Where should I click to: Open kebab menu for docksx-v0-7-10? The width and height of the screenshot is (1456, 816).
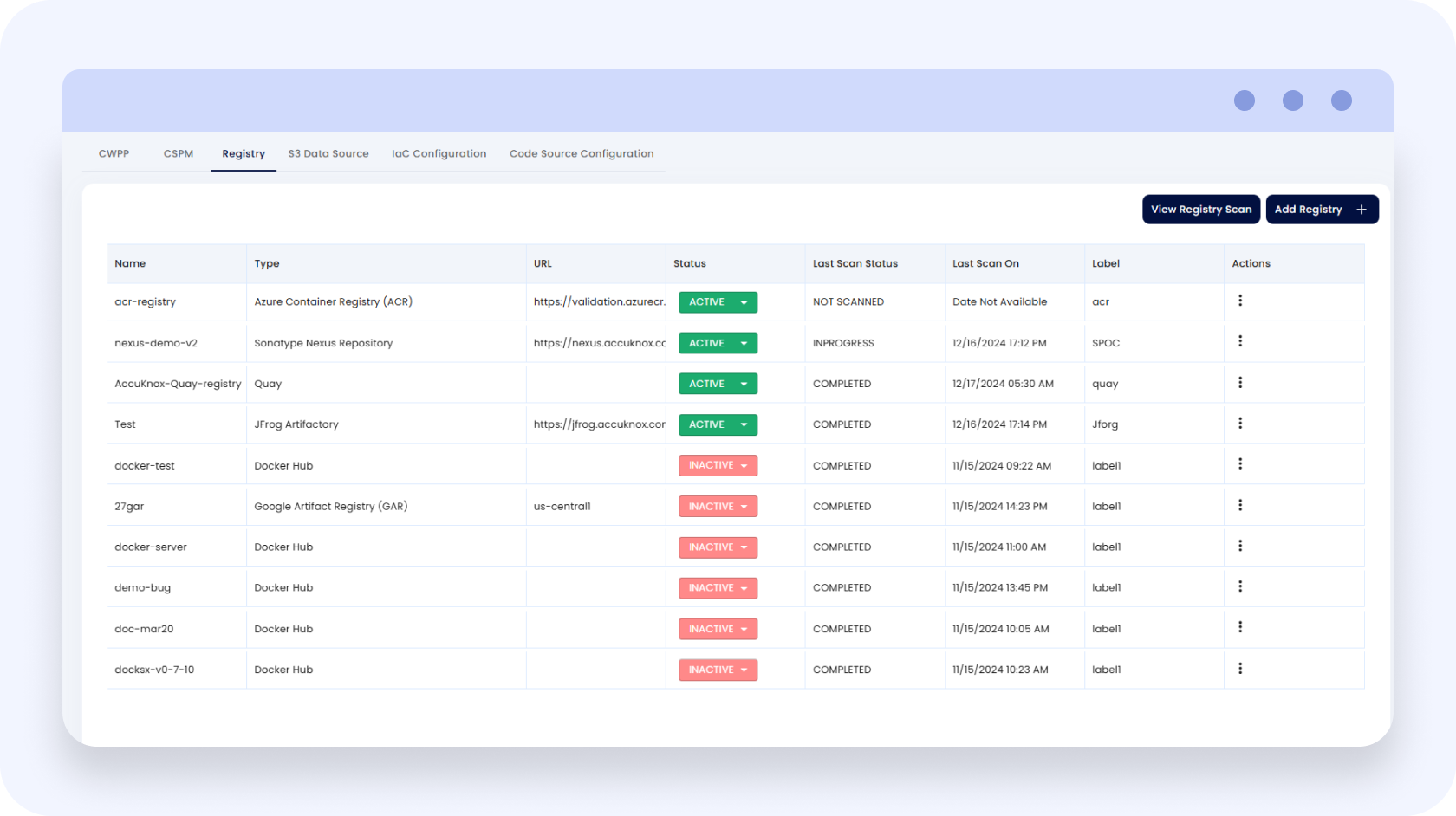[1240, 669]
